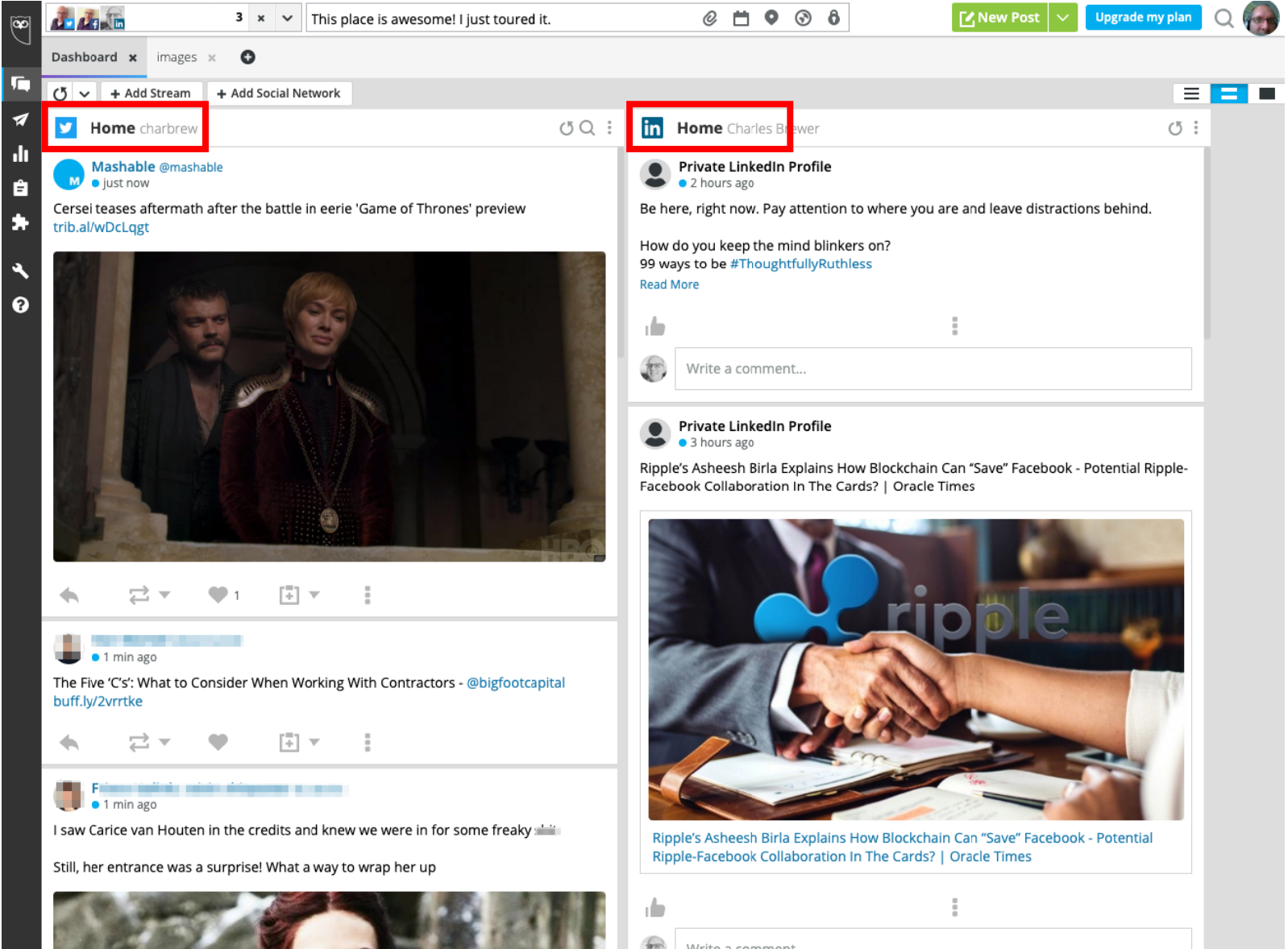Open buff.ly/2vrrtke link
Image resolution: width=1288 pixels, height=949 pixels.
(x=98, y=702)
